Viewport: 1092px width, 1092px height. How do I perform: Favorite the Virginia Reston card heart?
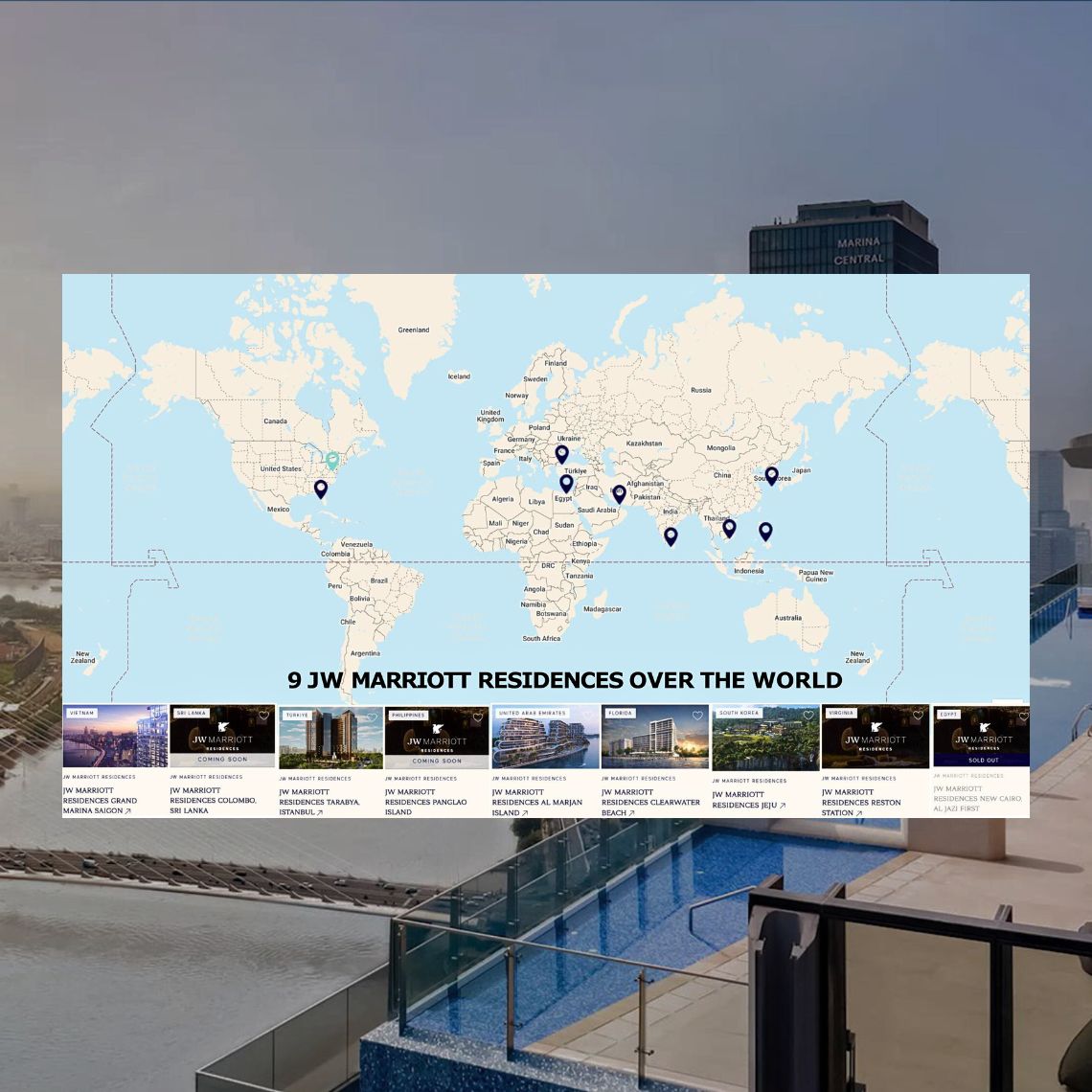click(x=918, y=716)
